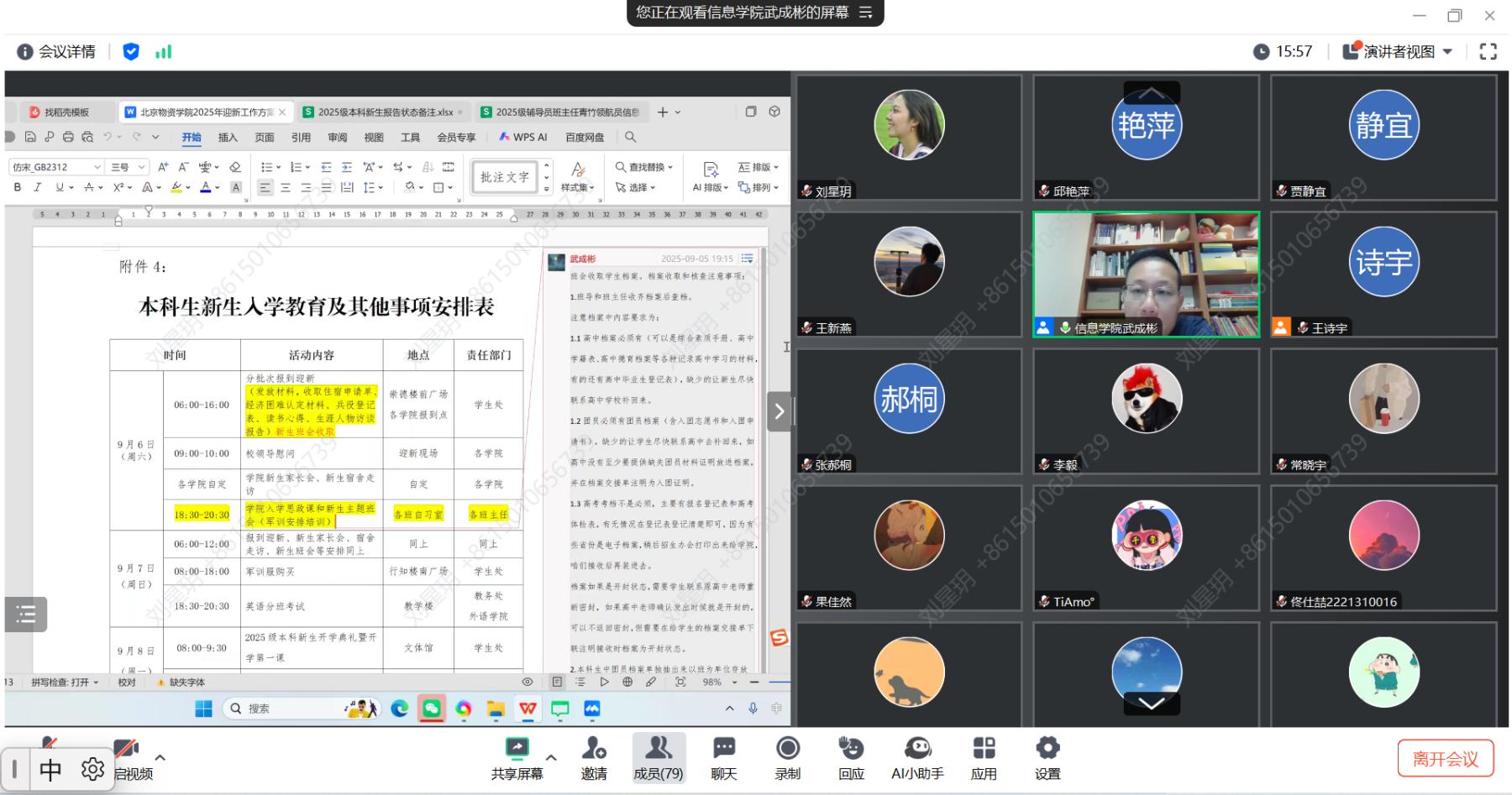Enter full screen mode via corner icon
The height and width of the screenshot is (795, 1512).
[x=1488, y=52]
